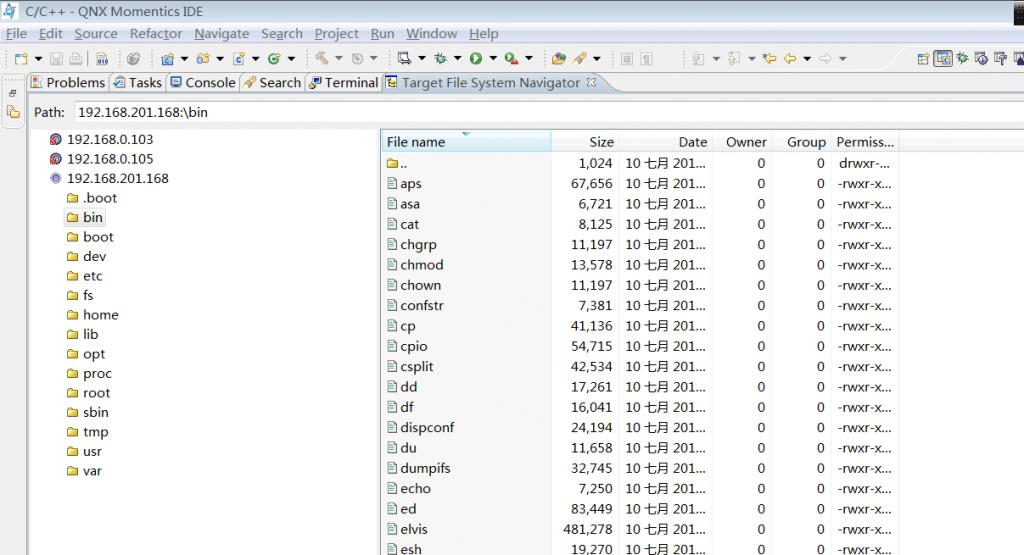Image resolution: width=1024 pixels, height=555 pixels.
Task: Select target 192.168.201.168 in tree
Action: 118,178
